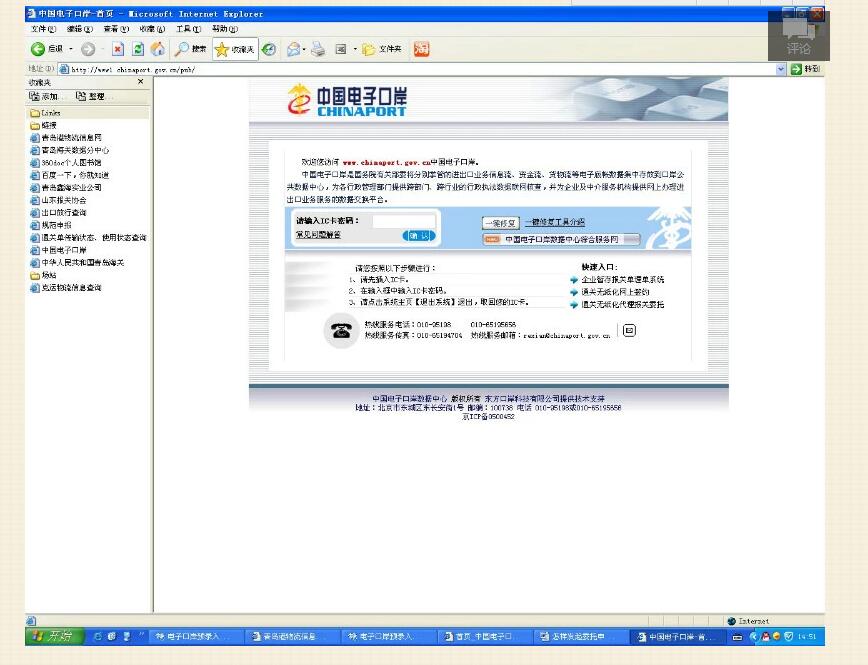This screenshot has height=665, width=868.
Task: Open the 出口放行查询 favorite
Action: tap(58, 213)
